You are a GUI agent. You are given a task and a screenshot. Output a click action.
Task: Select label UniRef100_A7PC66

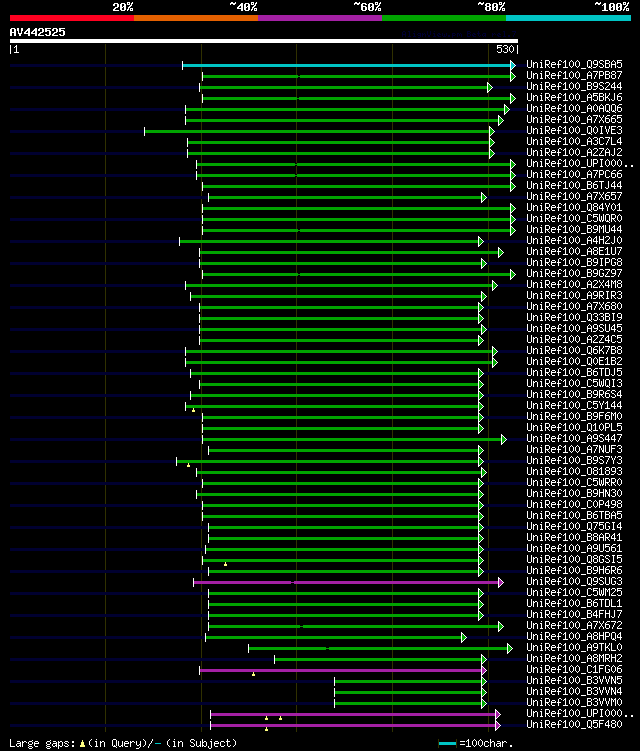click(x=574, y=174)
